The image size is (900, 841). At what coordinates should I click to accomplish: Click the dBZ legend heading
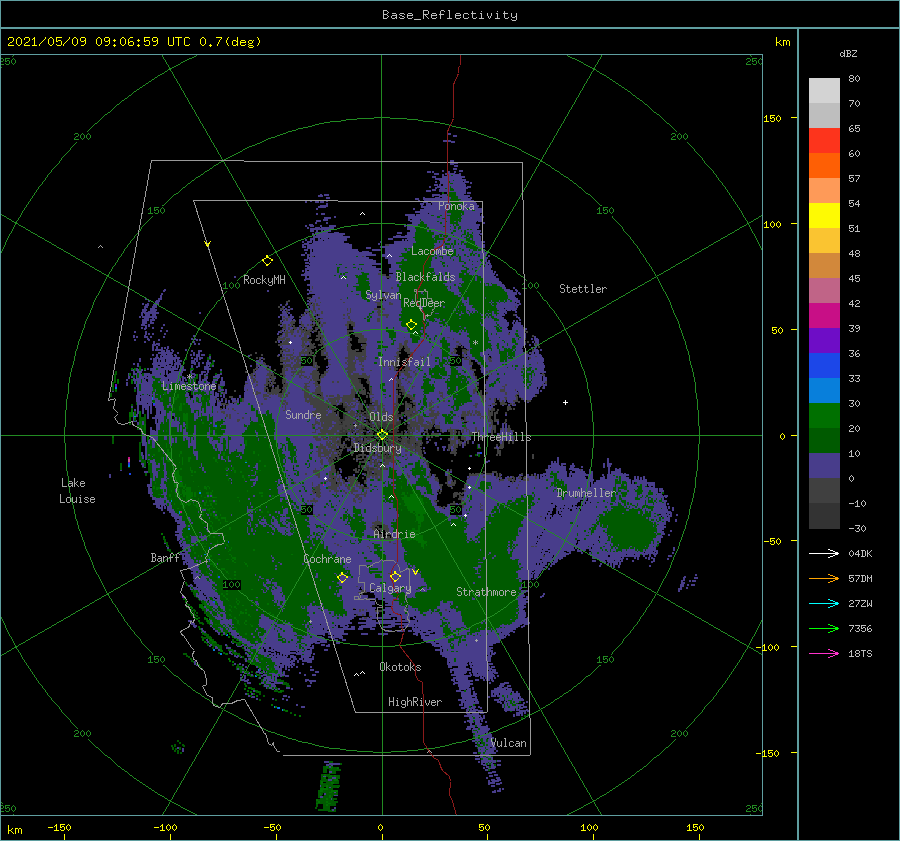pos(848,53)
